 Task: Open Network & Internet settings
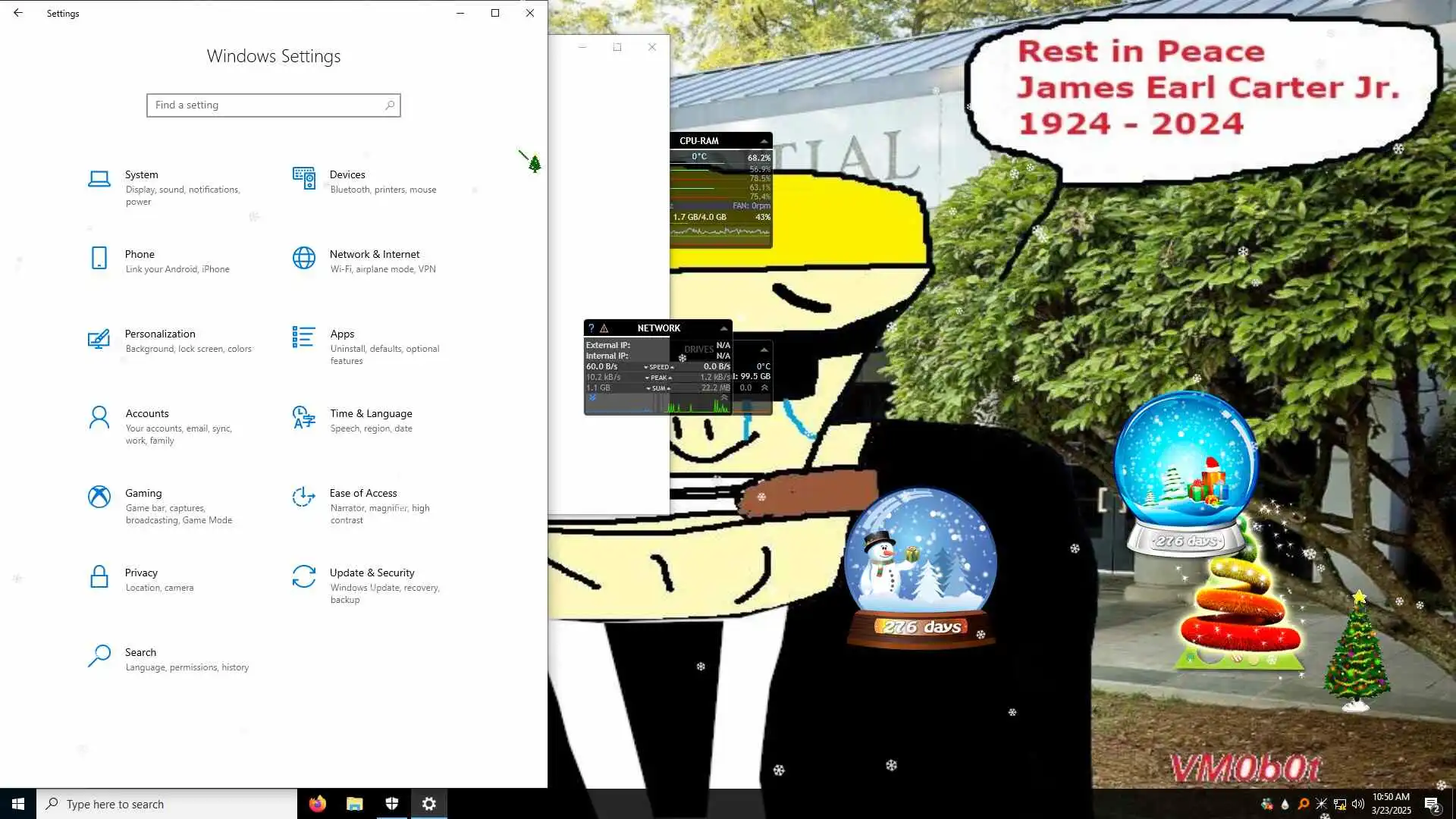pyautogui.click(x=374, y=254)
